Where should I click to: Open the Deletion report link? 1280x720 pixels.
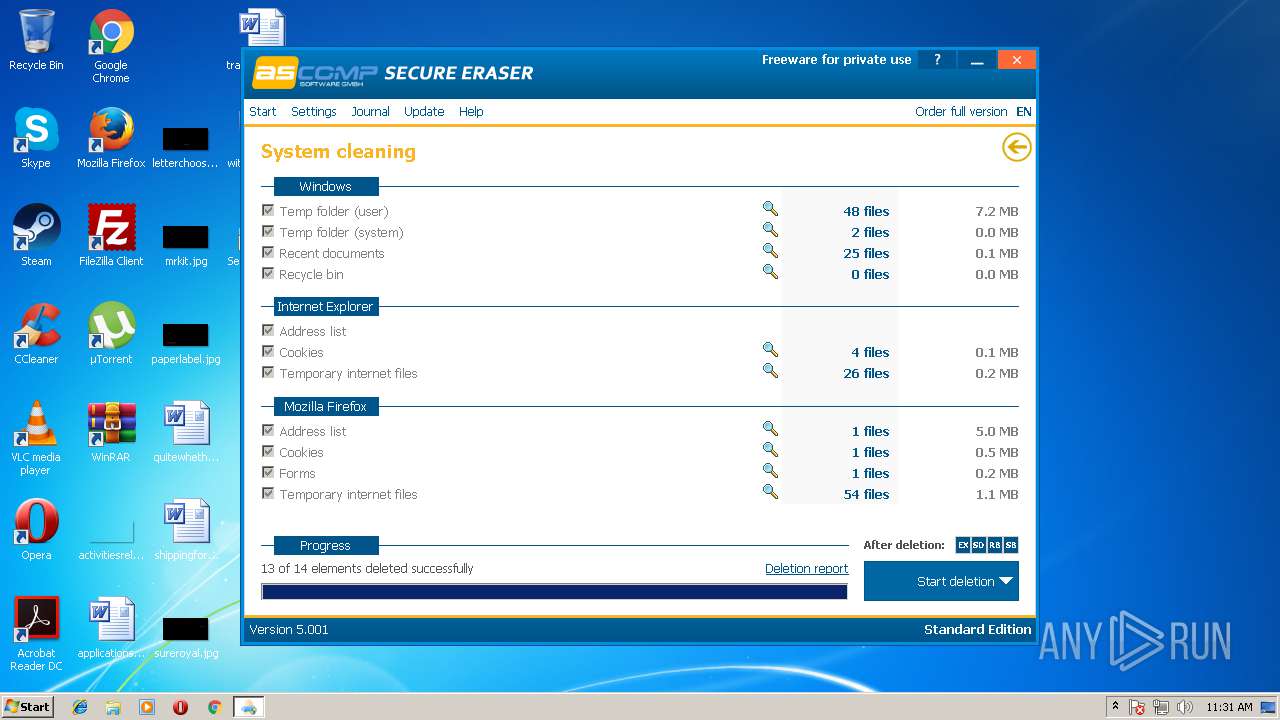pos(806,569)
